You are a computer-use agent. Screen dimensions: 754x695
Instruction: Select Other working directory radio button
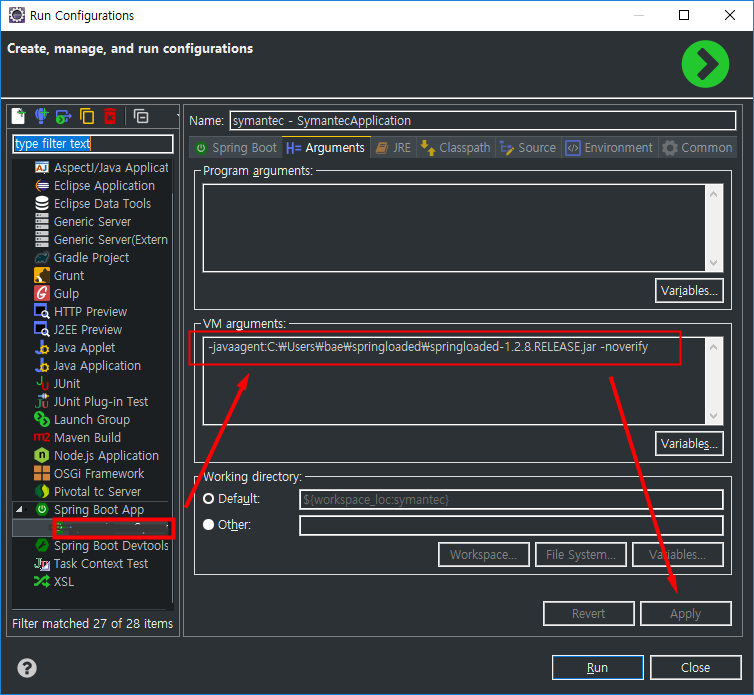click(209, 524)
